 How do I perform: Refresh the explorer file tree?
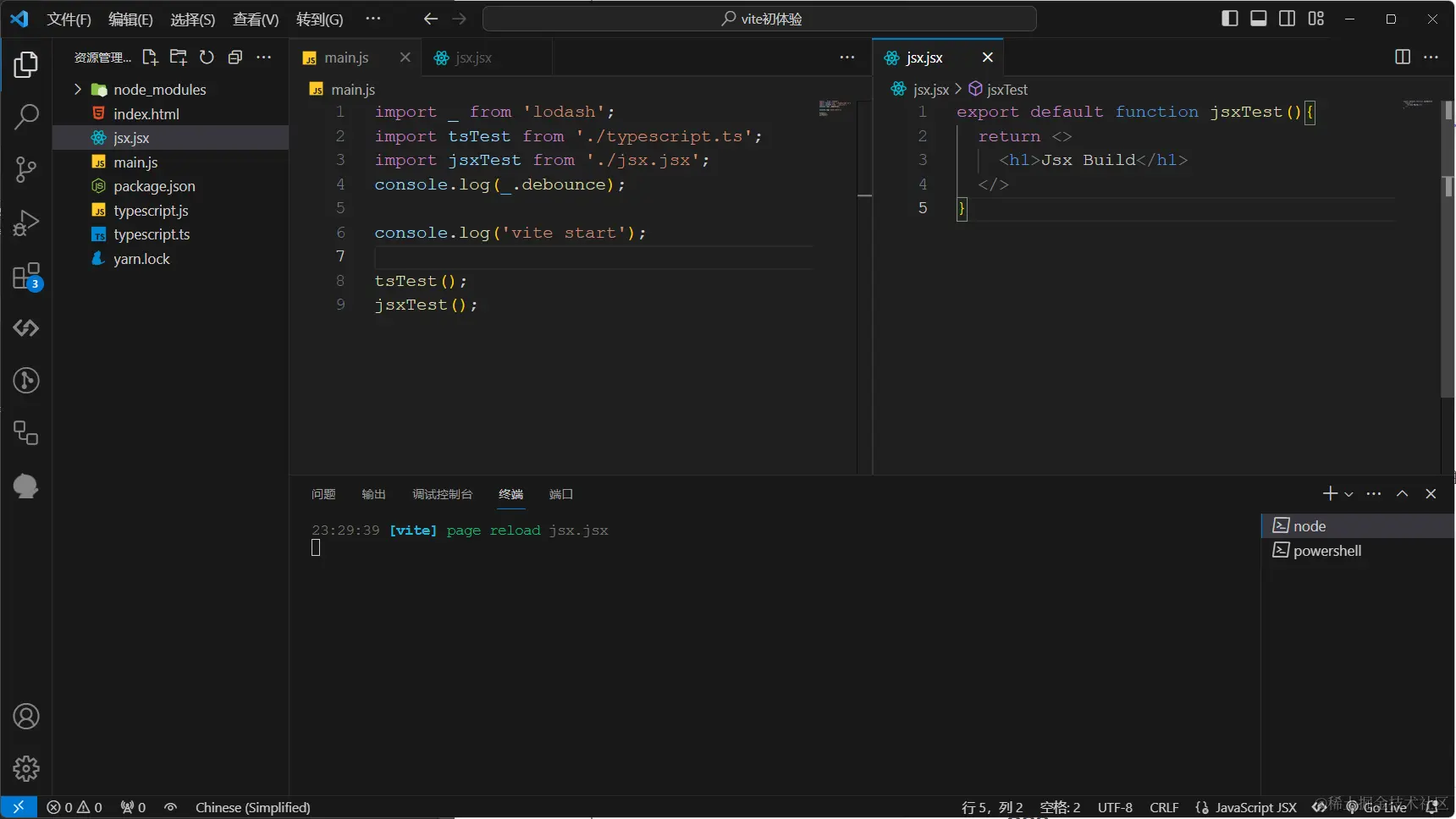(x=207, y=58)
